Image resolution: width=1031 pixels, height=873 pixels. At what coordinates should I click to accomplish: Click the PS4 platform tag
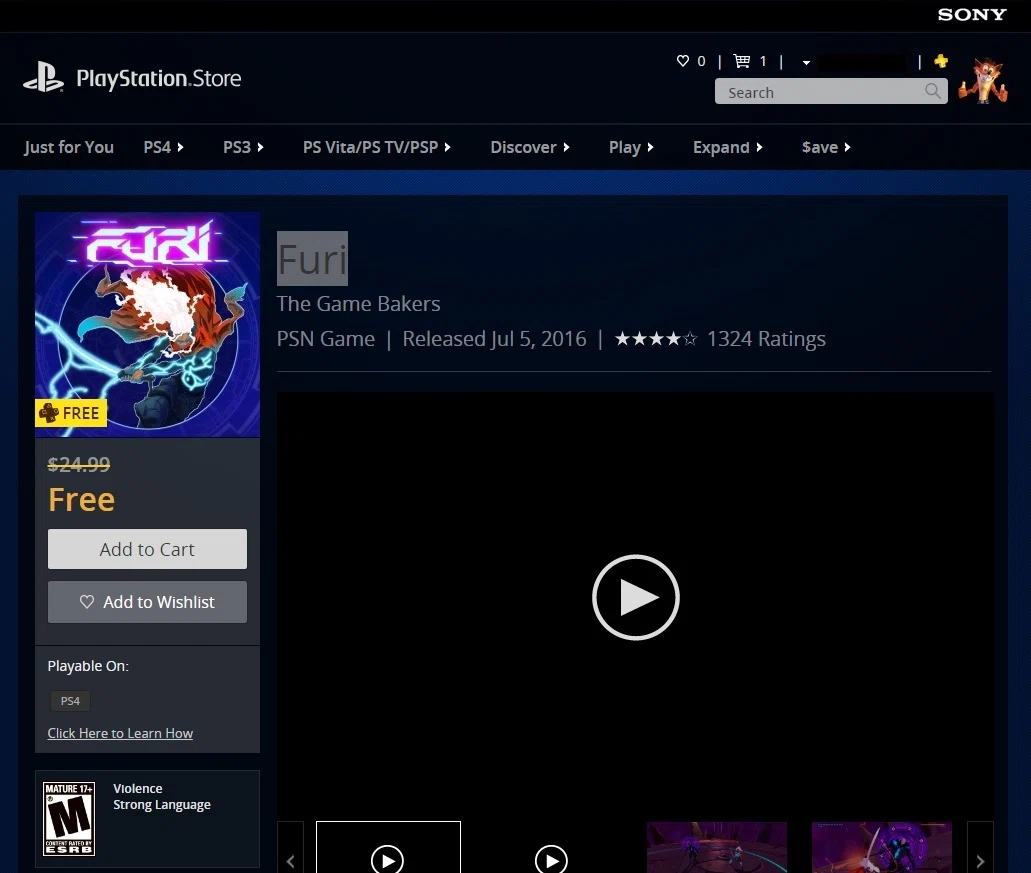pyautogui.click(x=70, y=701)
